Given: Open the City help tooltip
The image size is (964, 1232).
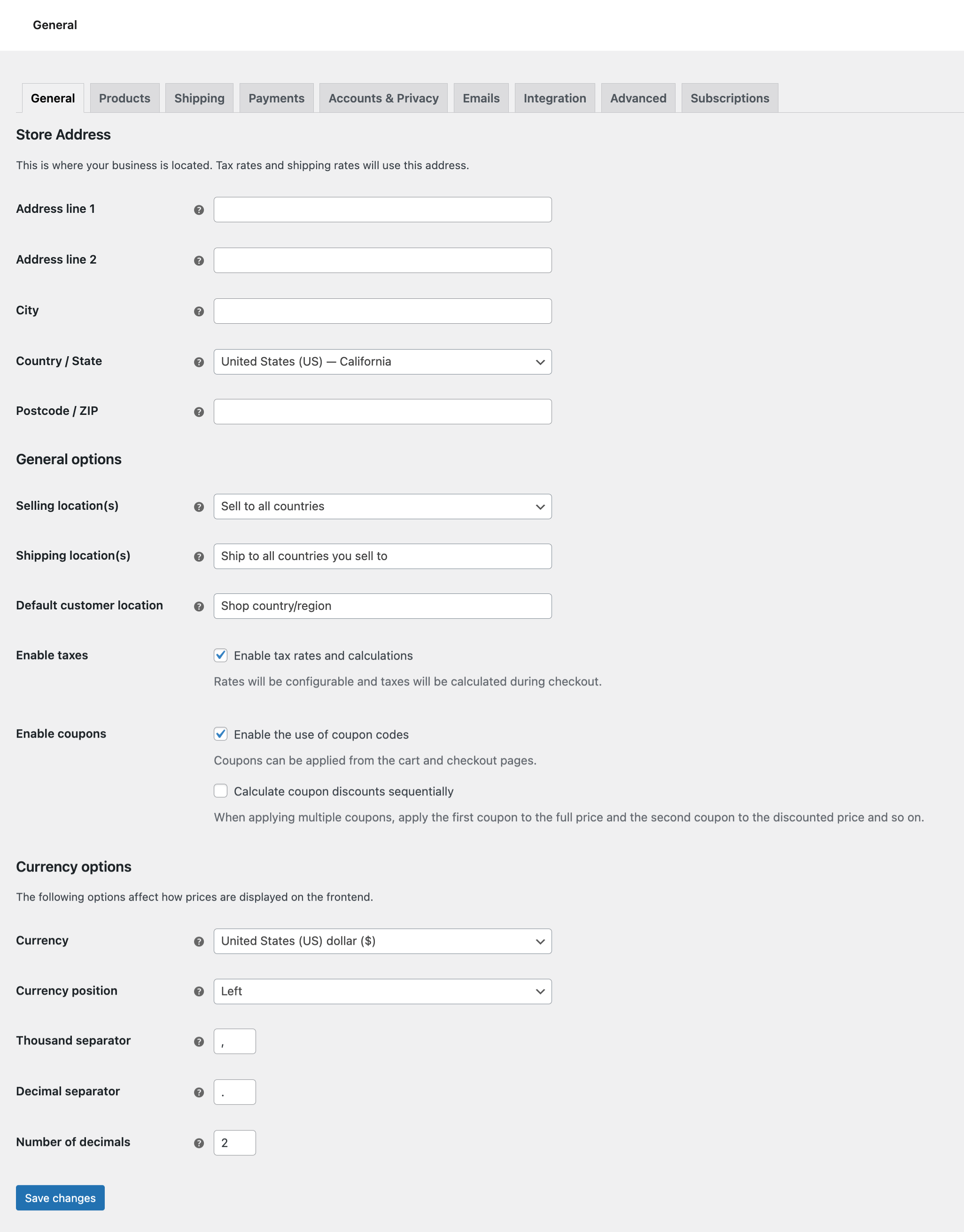Looking at the screenshot, I should 199,311.
